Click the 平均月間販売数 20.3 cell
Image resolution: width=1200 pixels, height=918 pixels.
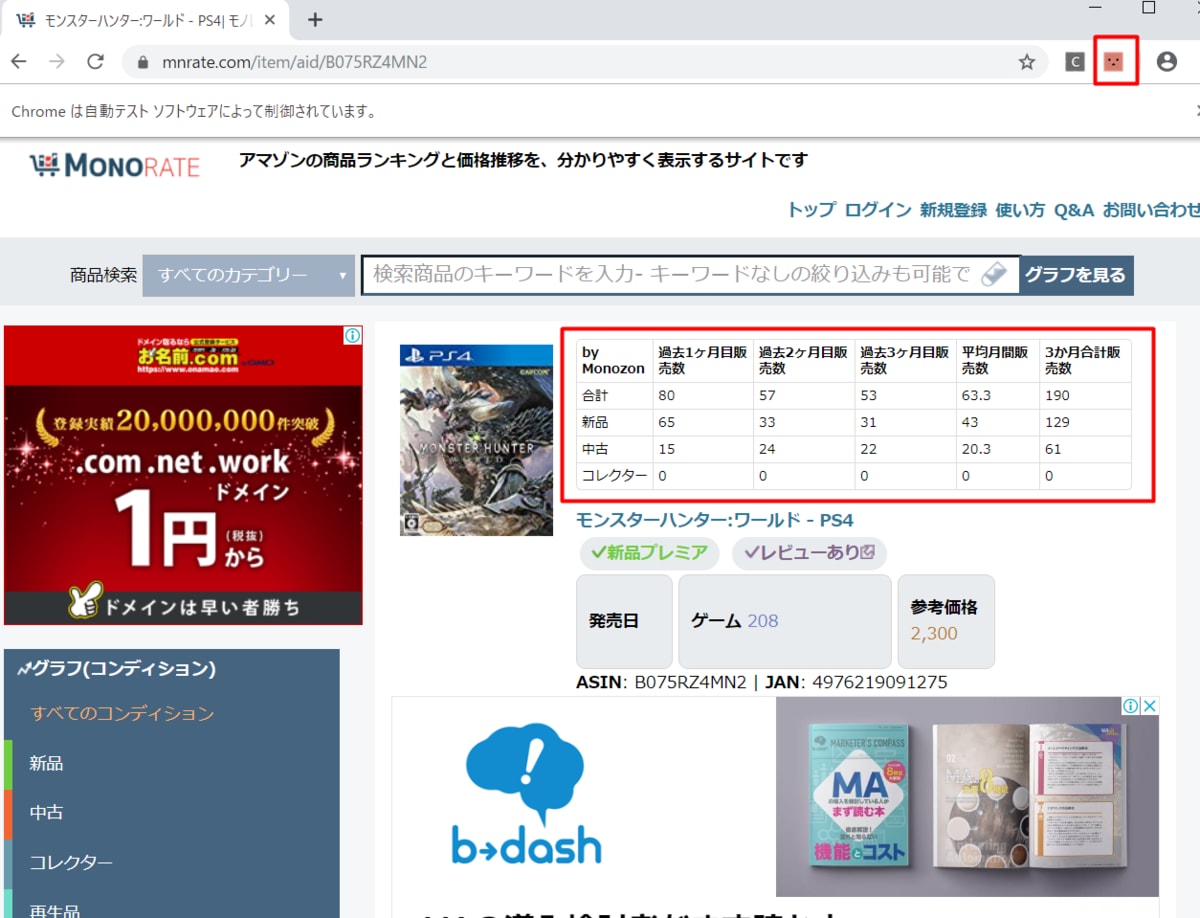click(x=998, y=449)
